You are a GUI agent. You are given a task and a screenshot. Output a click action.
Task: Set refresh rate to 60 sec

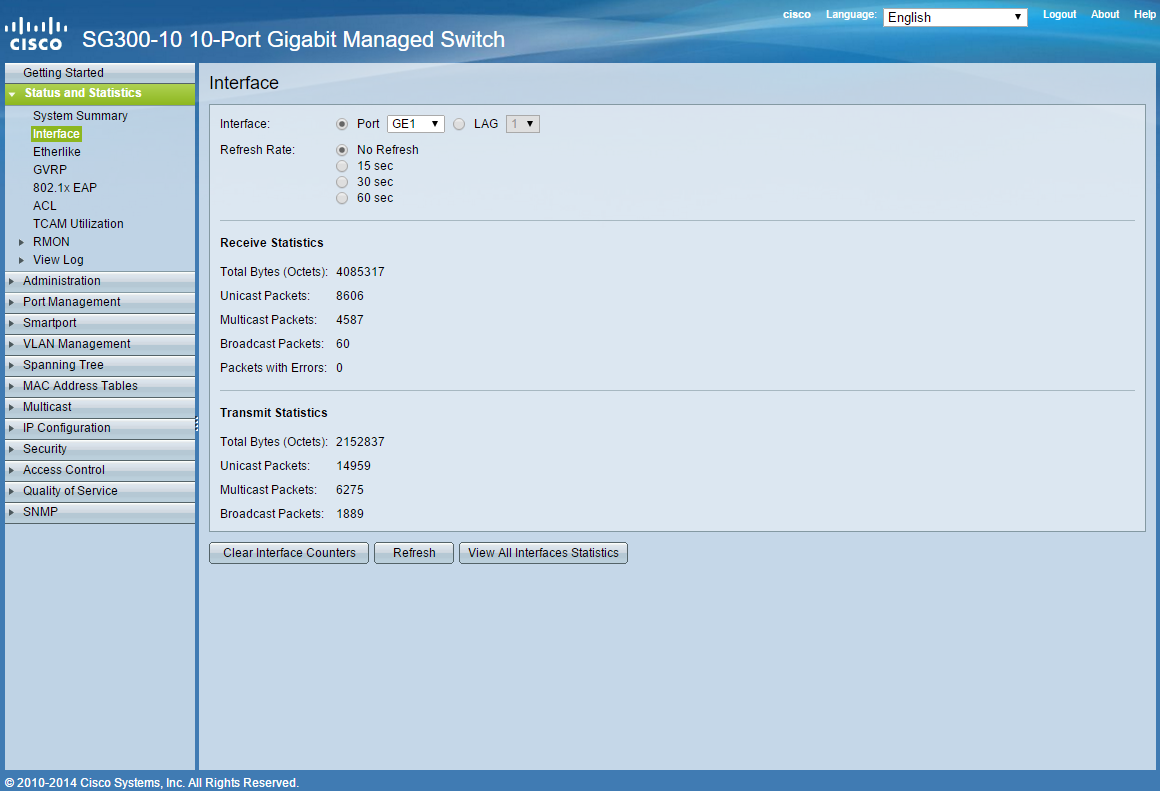tap(342, 198)
